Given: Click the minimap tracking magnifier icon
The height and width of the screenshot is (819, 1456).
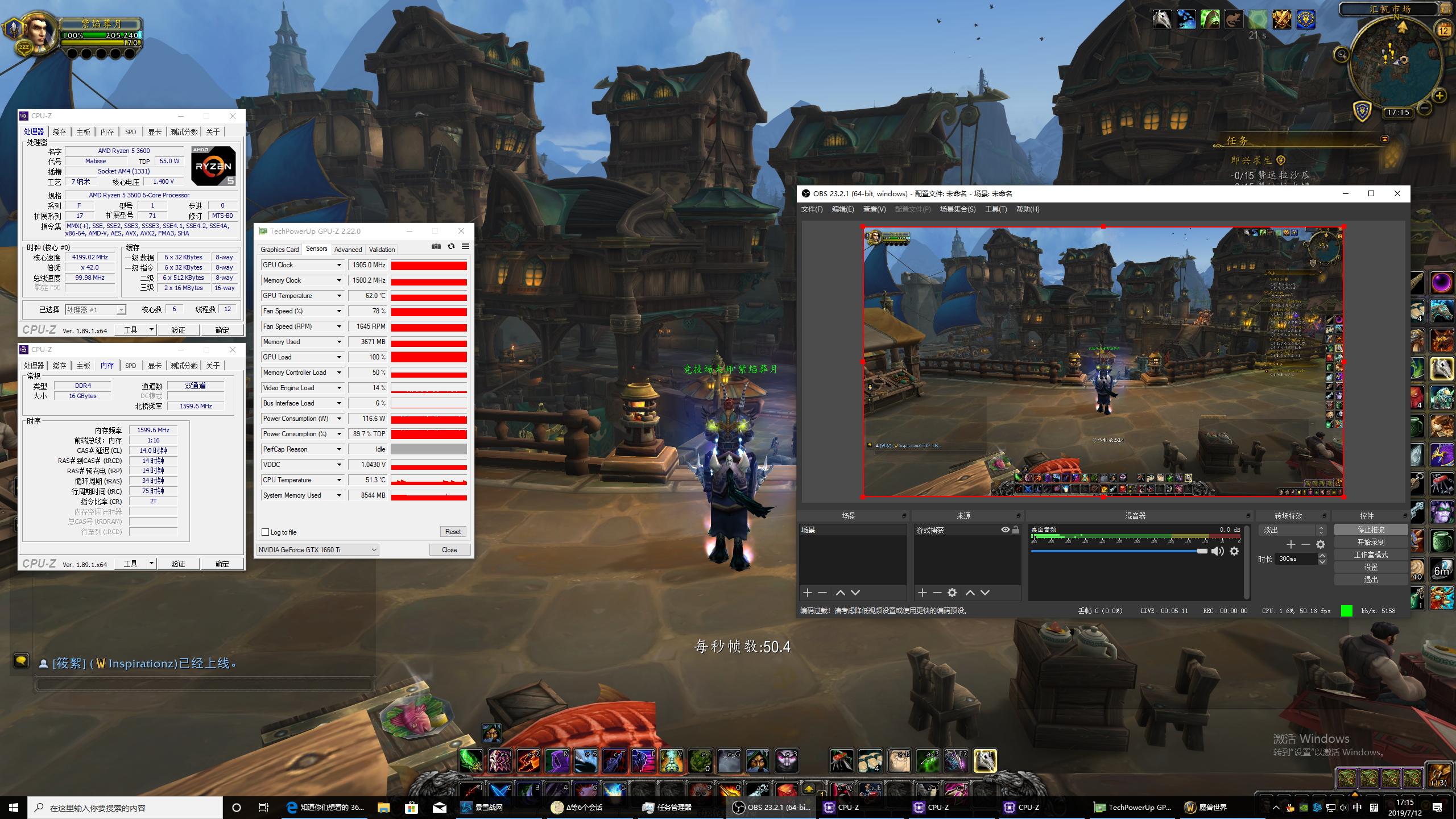Looking at the screenshot, I should [x=1342, y=55].
